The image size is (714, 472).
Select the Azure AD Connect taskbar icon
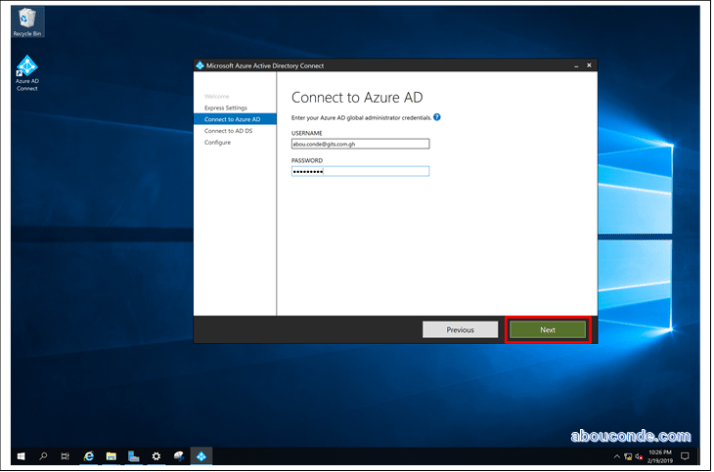pos(201,456)
